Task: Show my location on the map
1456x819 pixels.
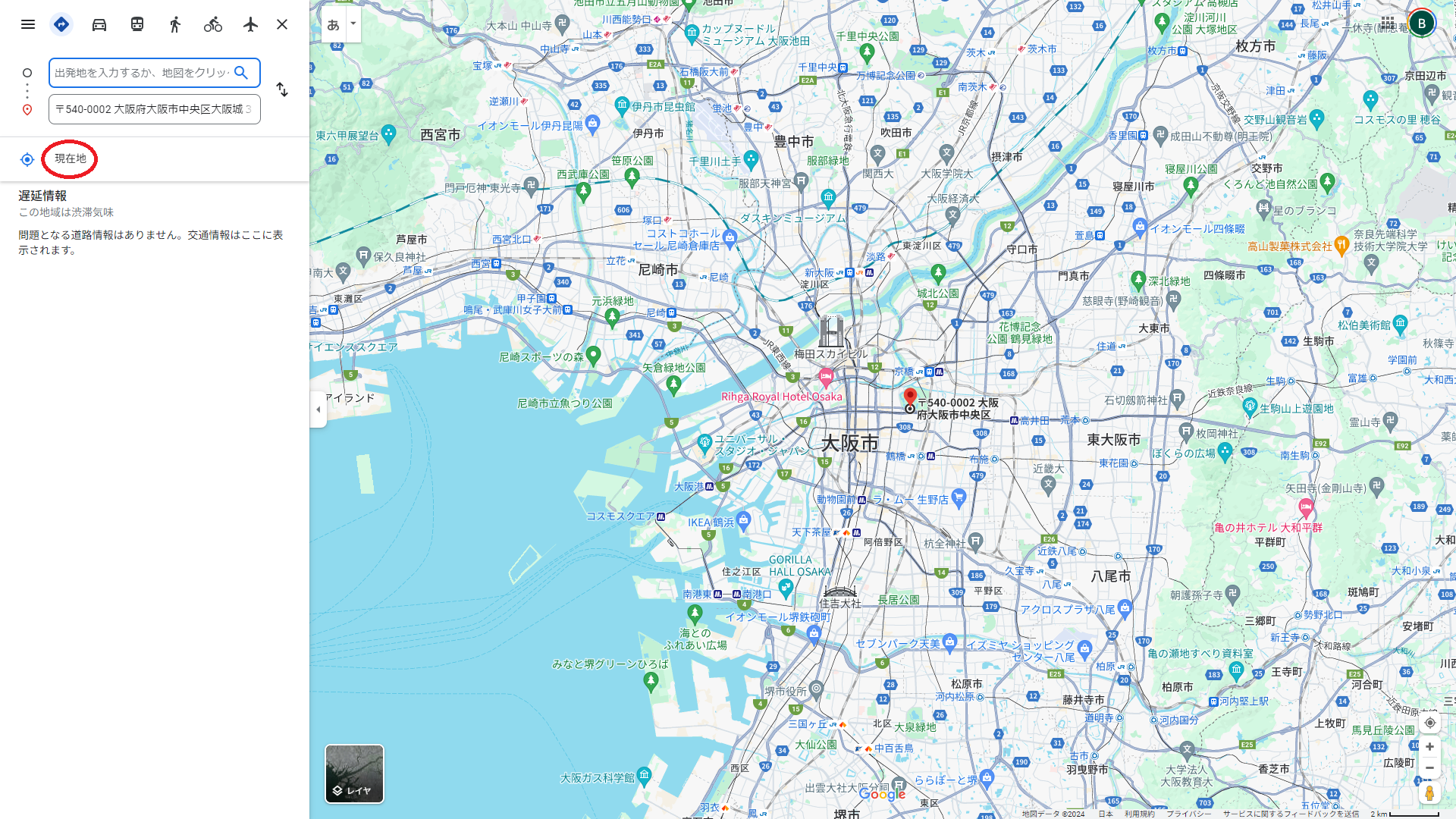Action: pyautogui.click(x=1429, y=723)
